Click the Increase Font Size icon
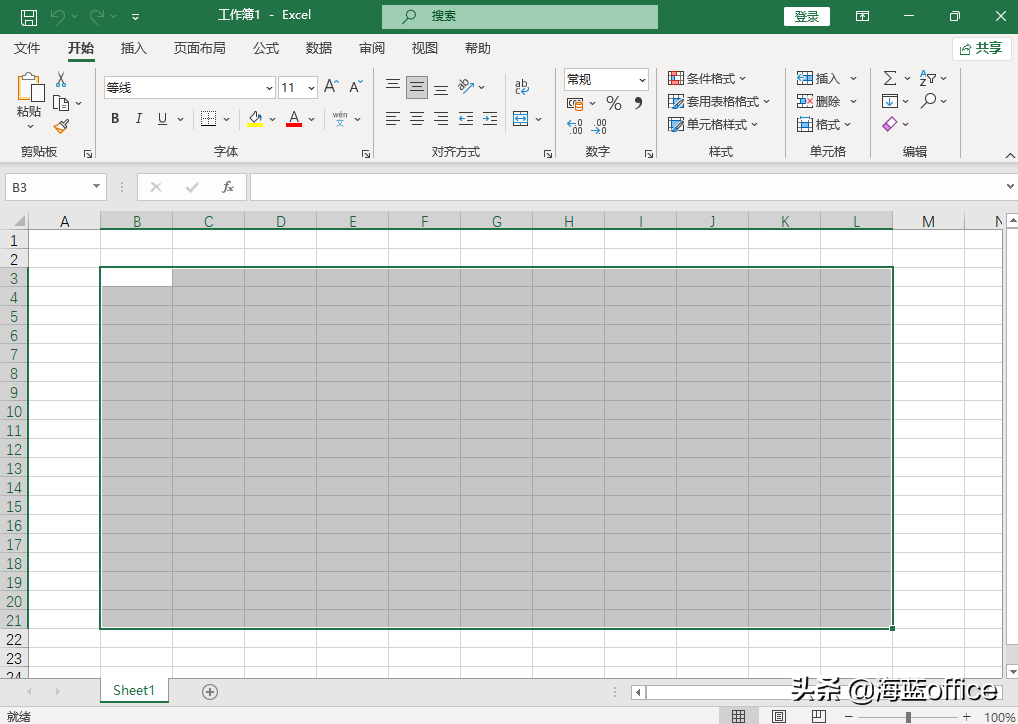The width and height of the screenshot is (1018, 724). [x=331, y=87]
